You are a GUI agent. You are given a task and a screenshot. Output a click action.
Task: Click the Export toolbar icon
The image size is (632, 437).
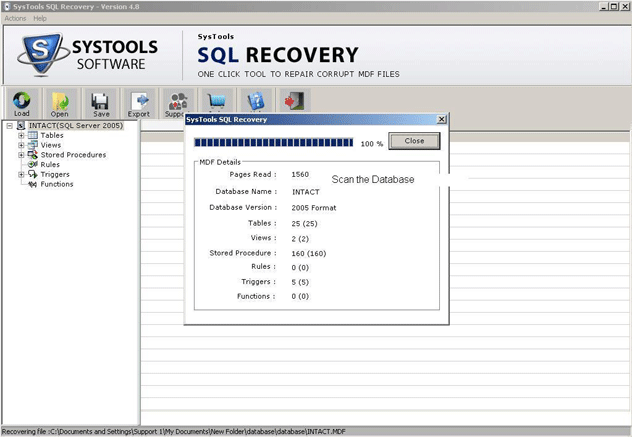tap(139, 101)
